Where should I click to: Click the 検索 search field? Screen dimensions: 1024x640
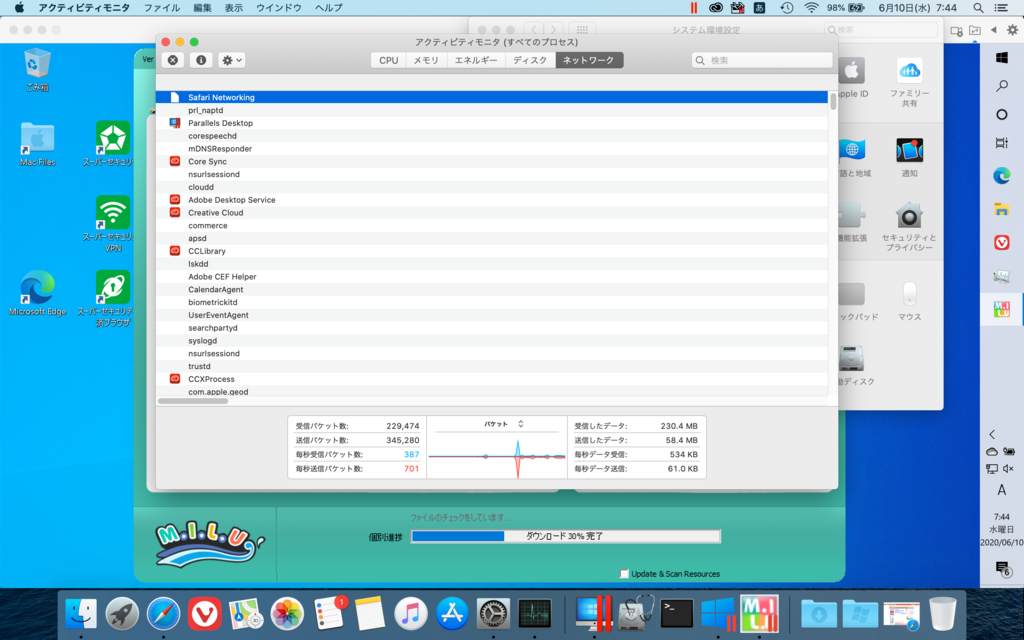[762, 60]
